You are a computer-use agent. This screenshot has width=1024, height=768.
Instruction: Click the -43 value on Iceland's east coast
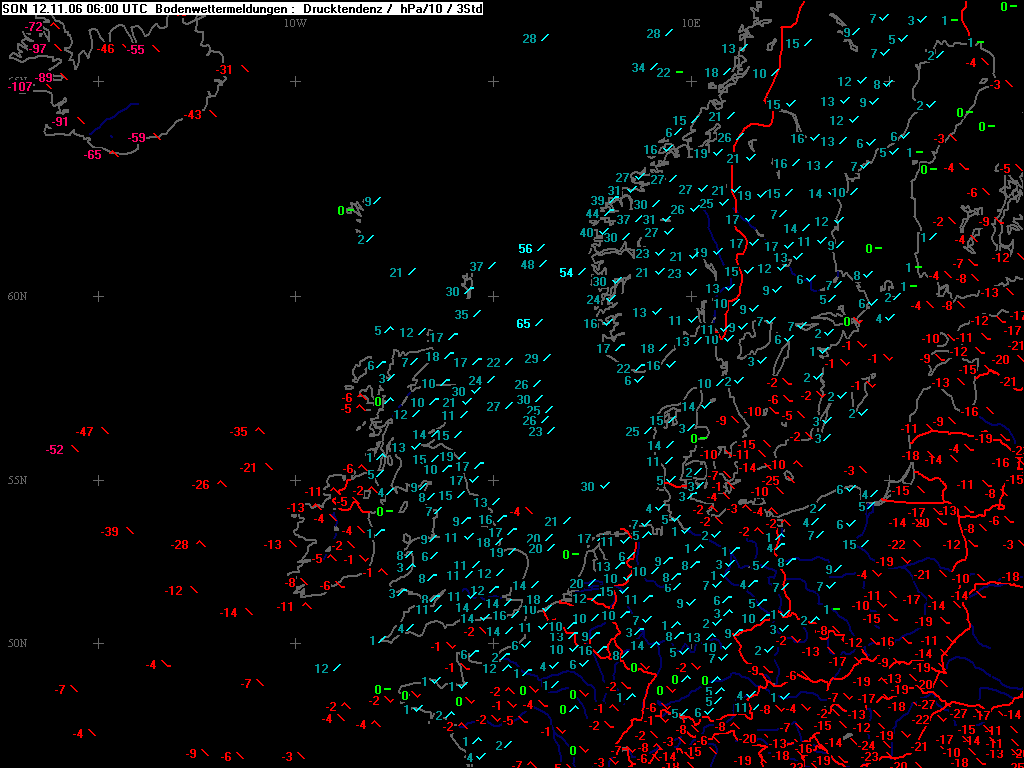click(192, 115)
